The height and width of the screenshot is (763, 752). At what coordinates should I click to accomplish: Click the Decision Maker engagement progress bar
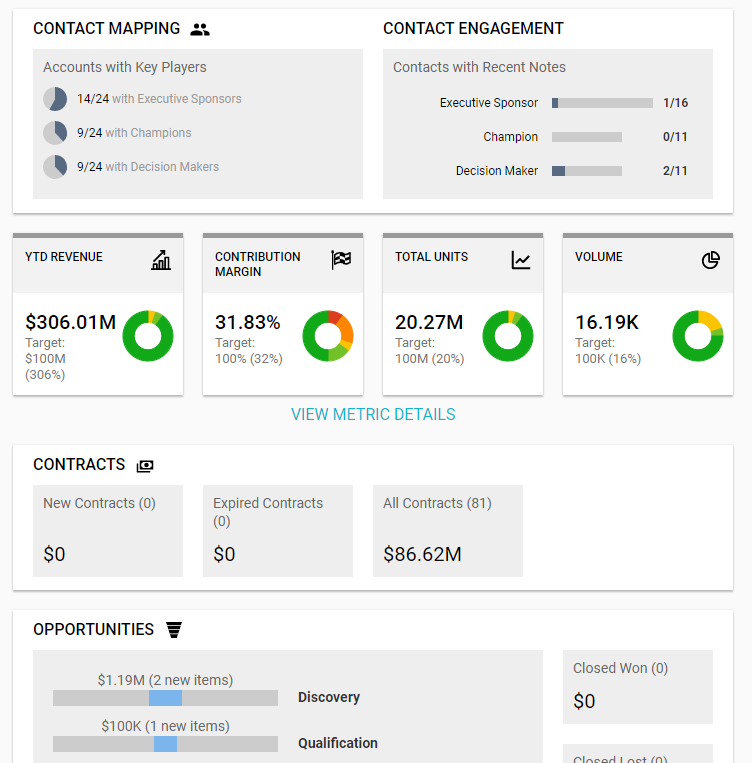[x=587, y=171]
